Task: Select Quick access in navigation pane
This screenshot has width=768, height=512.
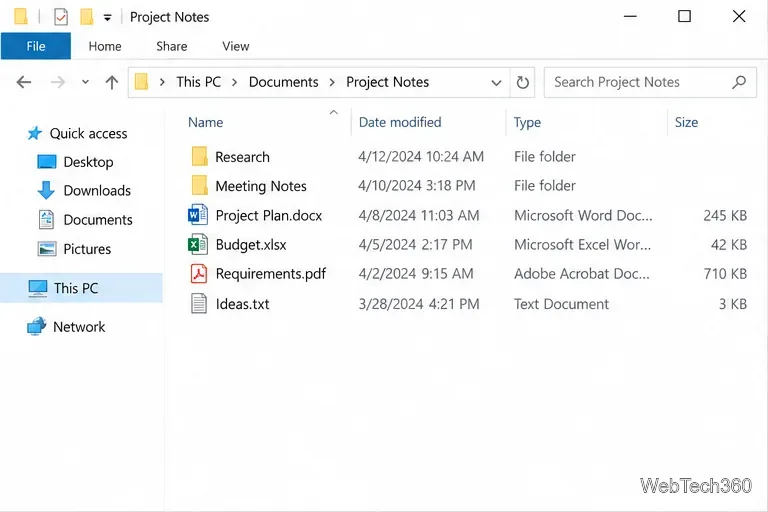Action: pos(88,133)
